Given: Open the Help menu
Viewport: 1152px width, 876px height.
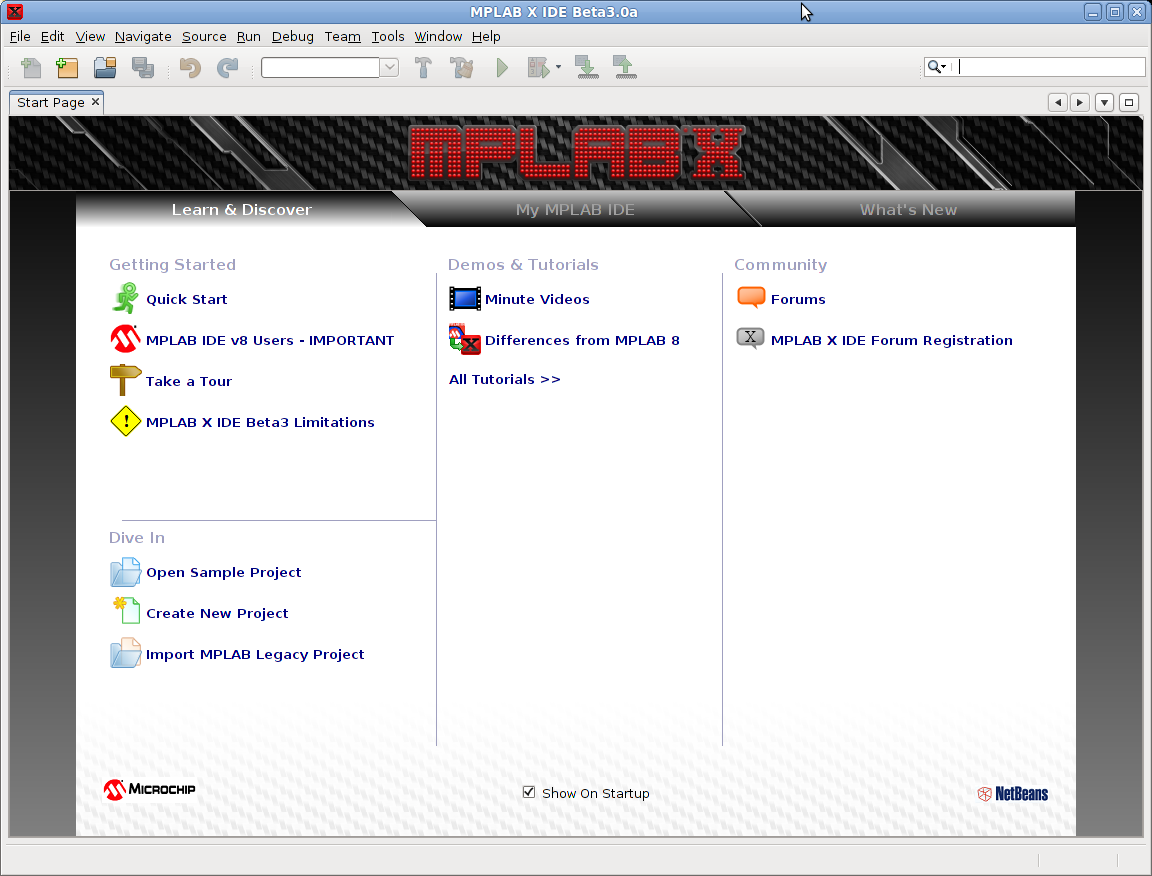Looking at the screenshot, I should [486, 36].
